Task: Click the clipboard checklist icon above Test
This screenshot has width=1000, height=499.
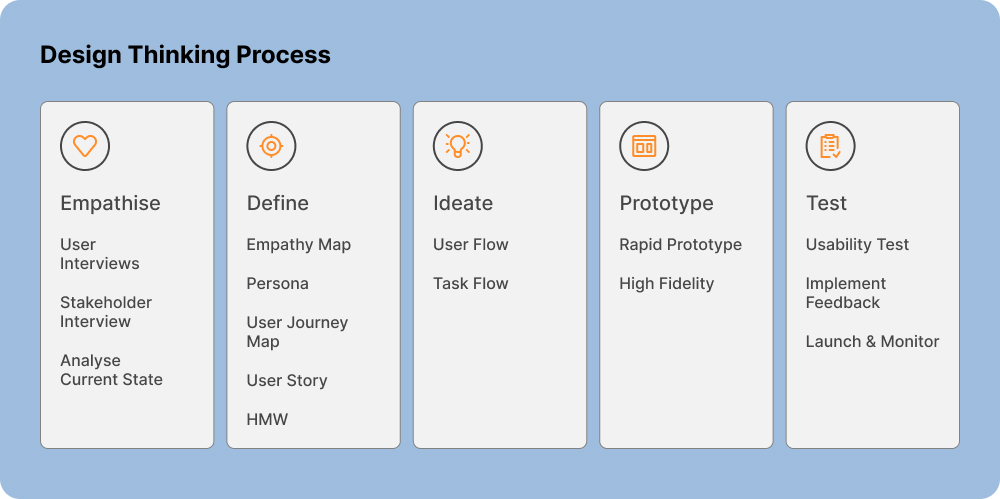Action: 830,146
